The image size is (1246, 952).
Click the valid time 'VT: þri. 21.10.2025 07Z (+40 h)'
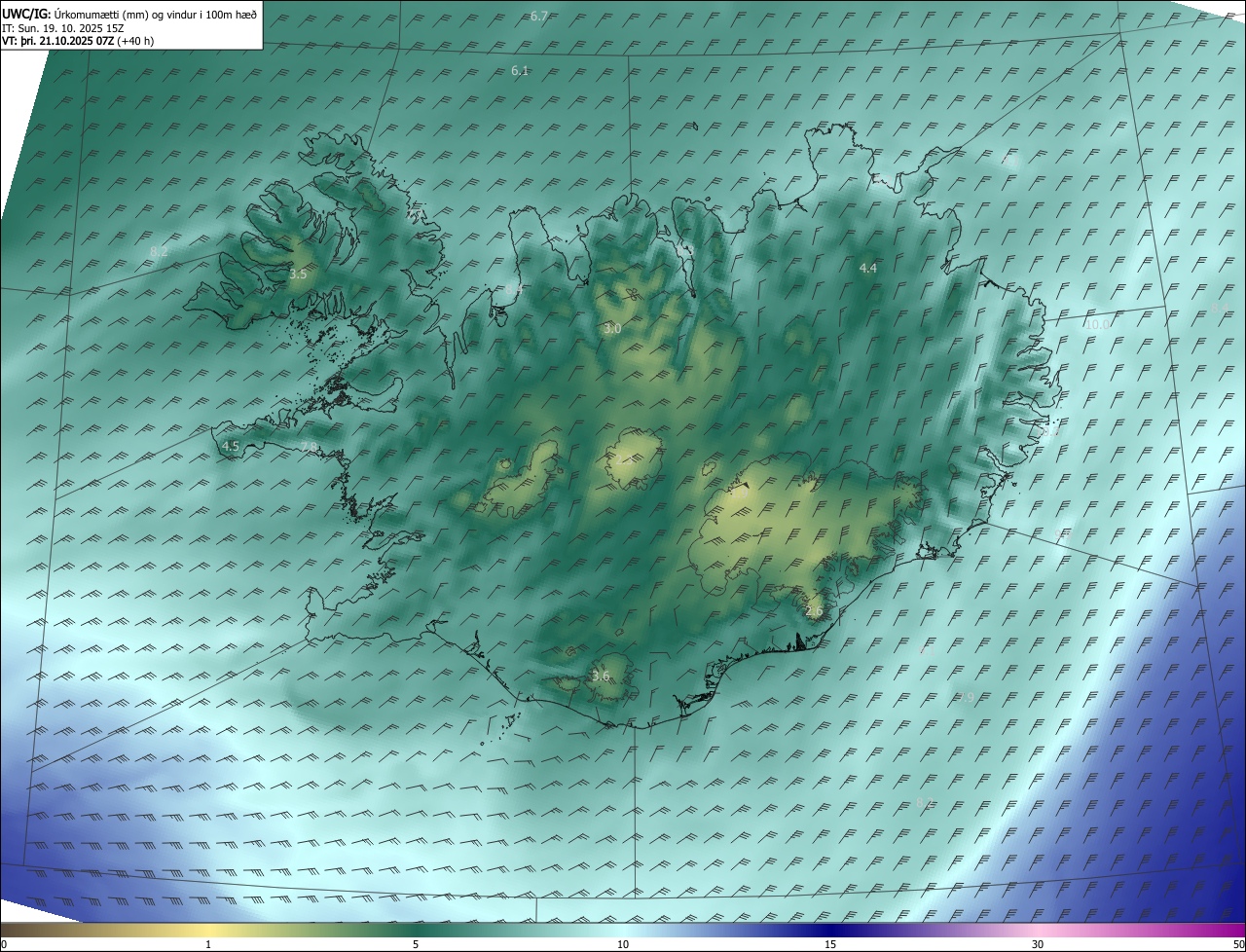tap(78, 41)
